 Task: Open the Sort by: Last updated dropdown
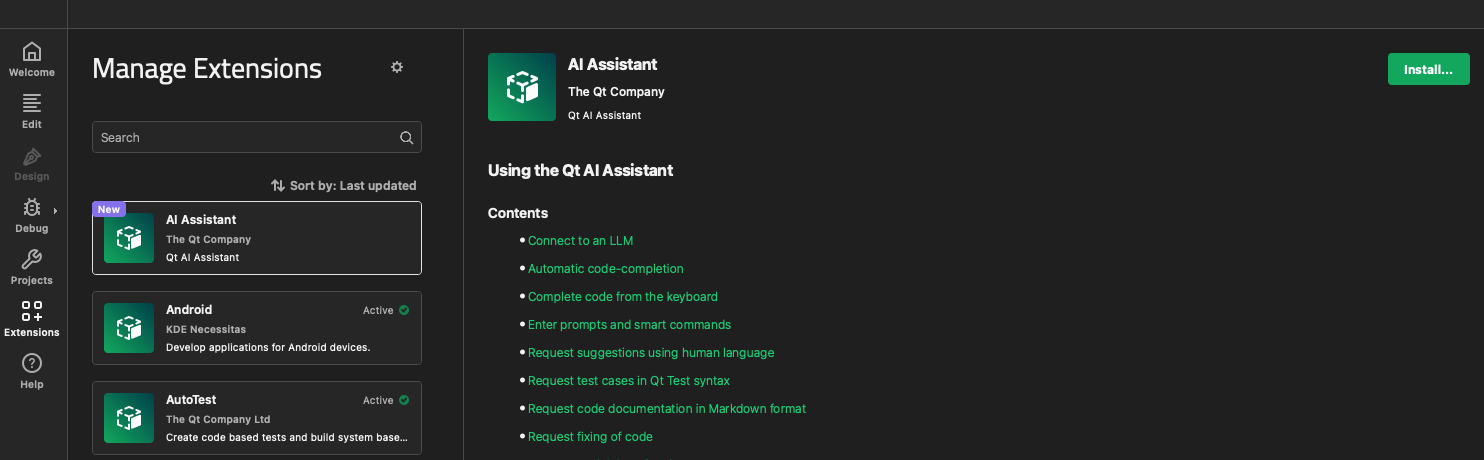click(344, 186)
